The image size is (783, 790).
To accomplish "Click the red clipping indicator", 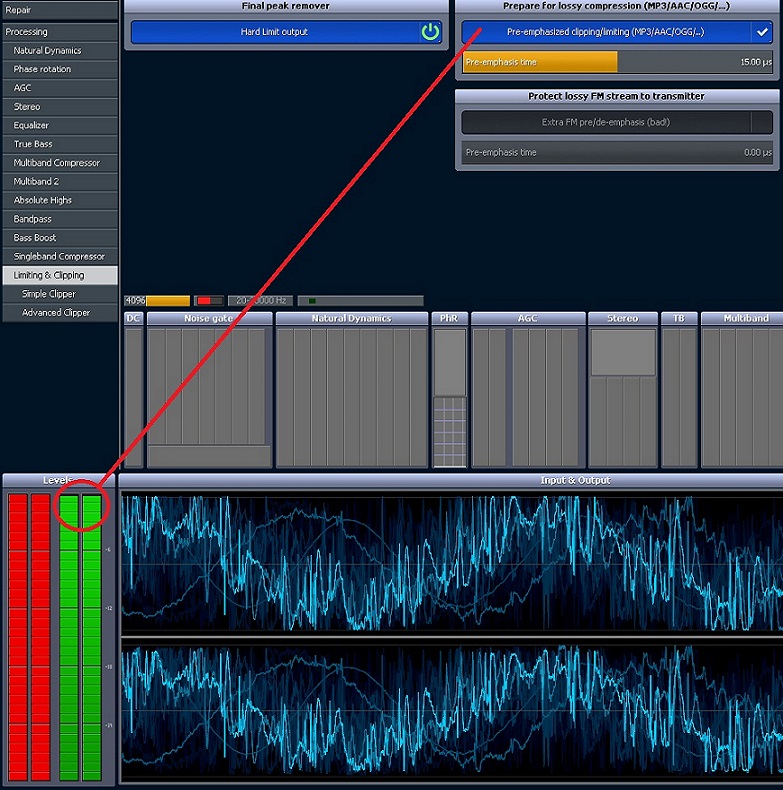I will (x=209, y=301).
